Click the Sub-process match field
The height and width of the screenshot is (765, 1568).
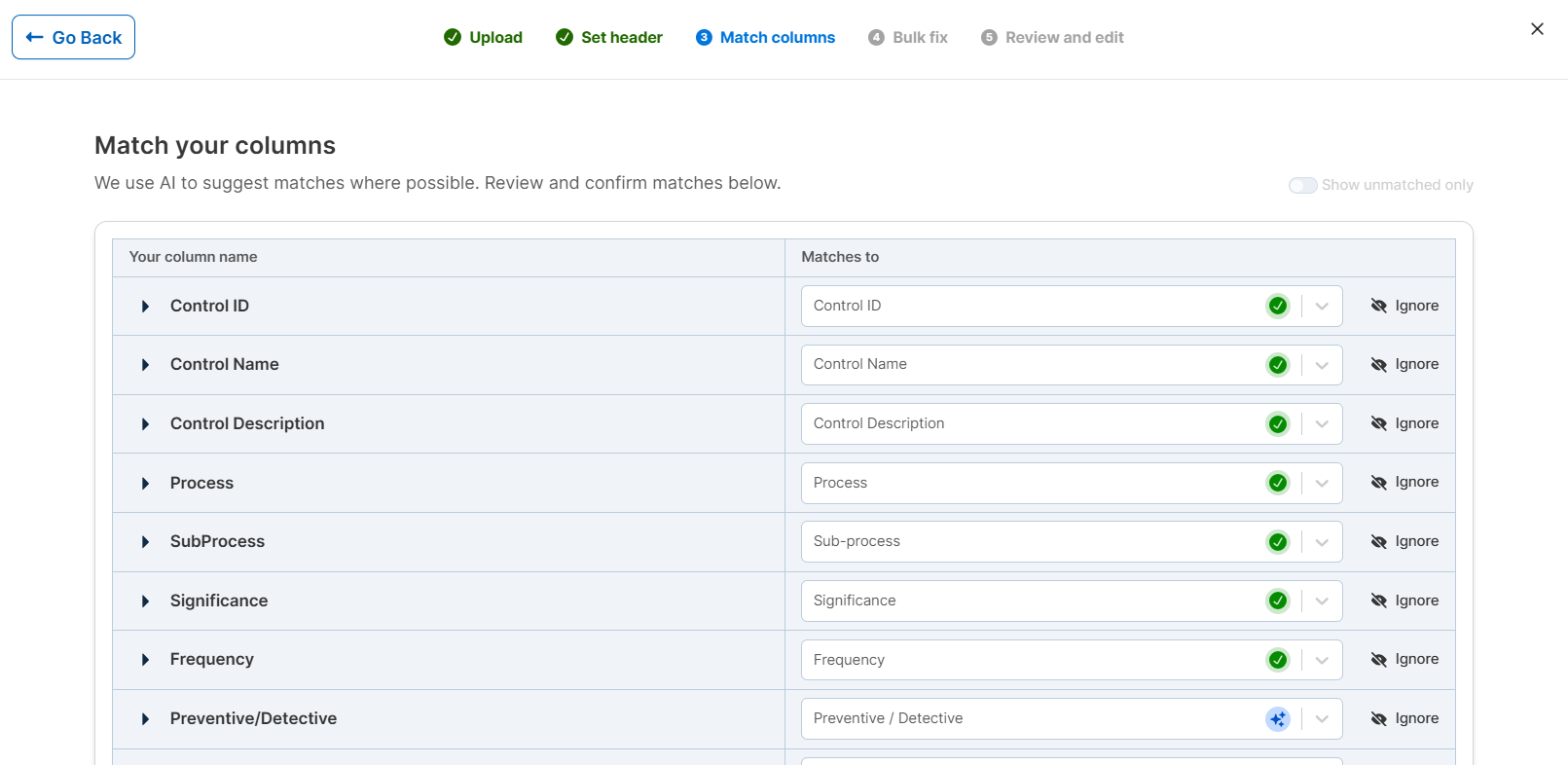[x=1072, y=542]
